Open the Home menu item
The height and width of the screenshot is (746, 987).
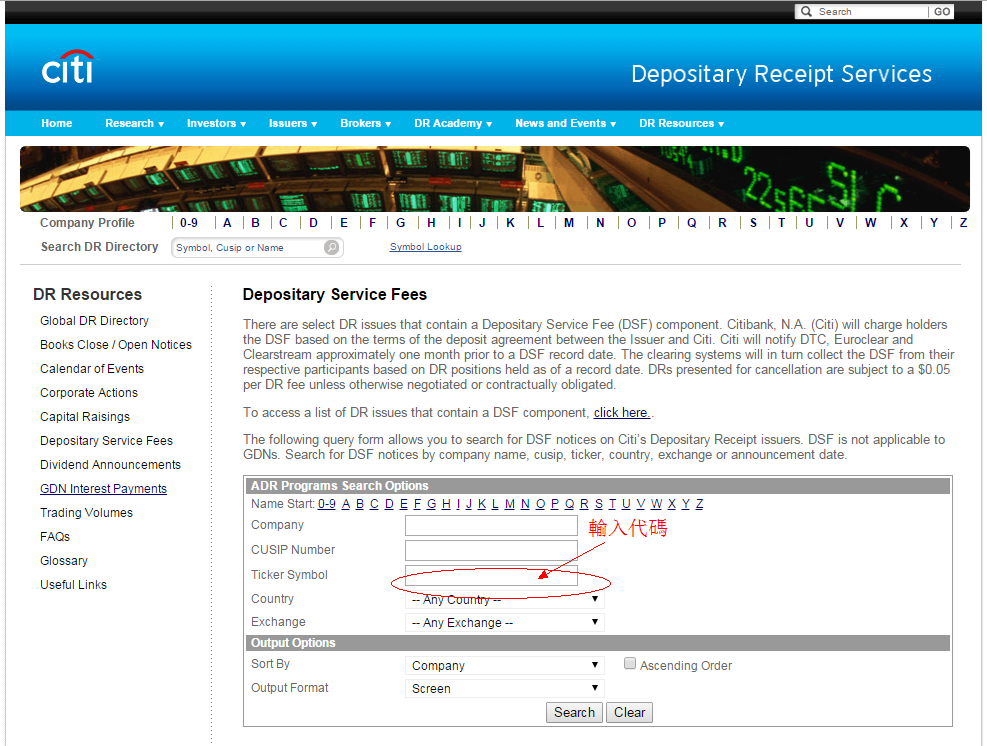[x=57, y=123]
